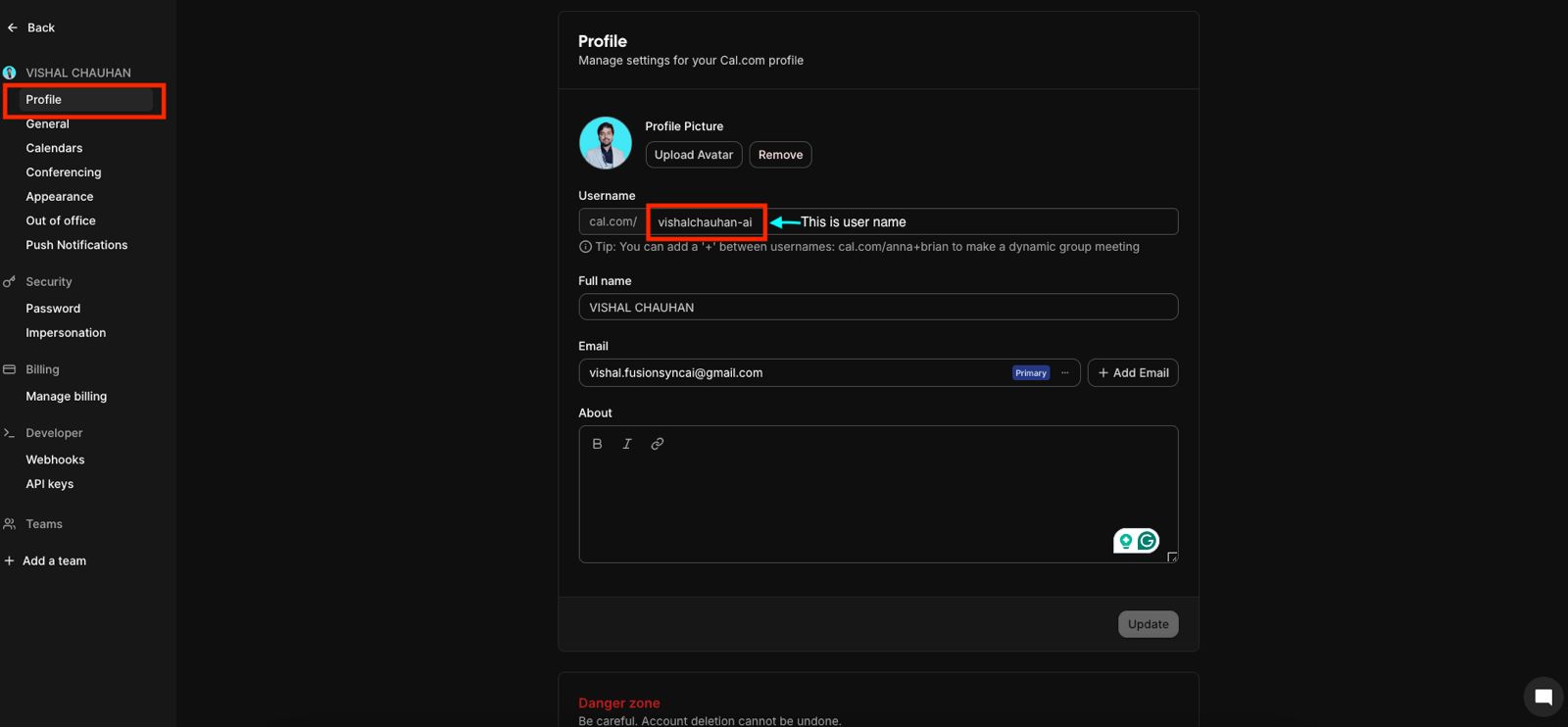Click the Primary email badge
Screen dimensions: 1568x727
tap(1031, 372)
